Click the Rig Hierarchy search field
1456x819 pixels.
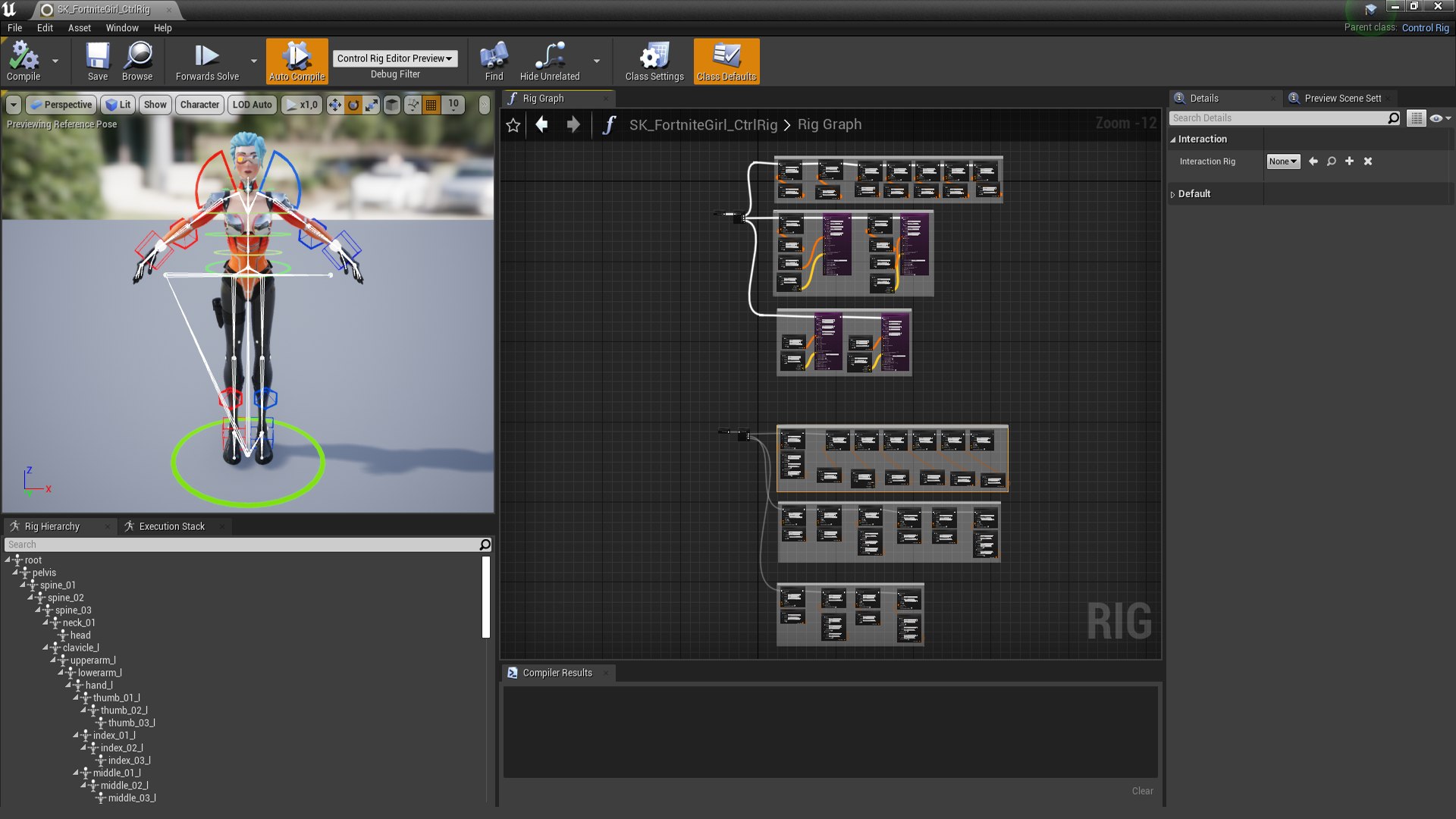(243, 544)
